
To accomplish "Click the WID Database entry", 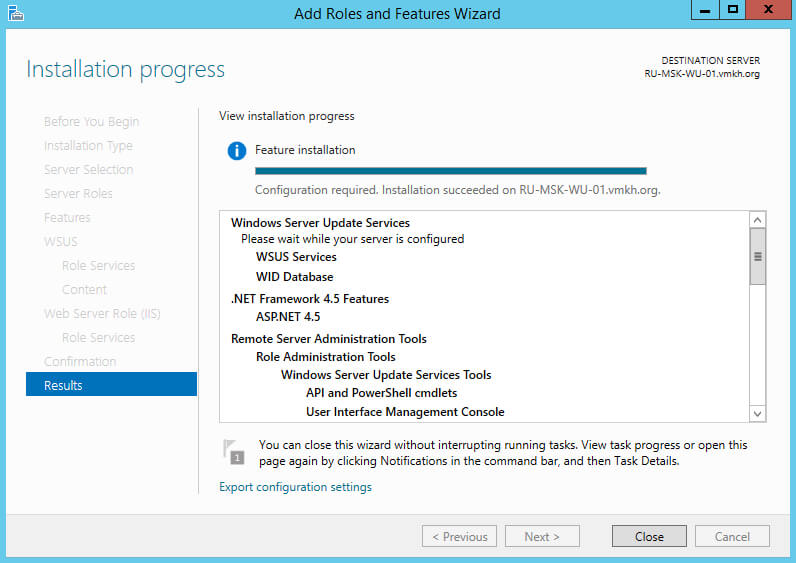I will coord(294,277).
